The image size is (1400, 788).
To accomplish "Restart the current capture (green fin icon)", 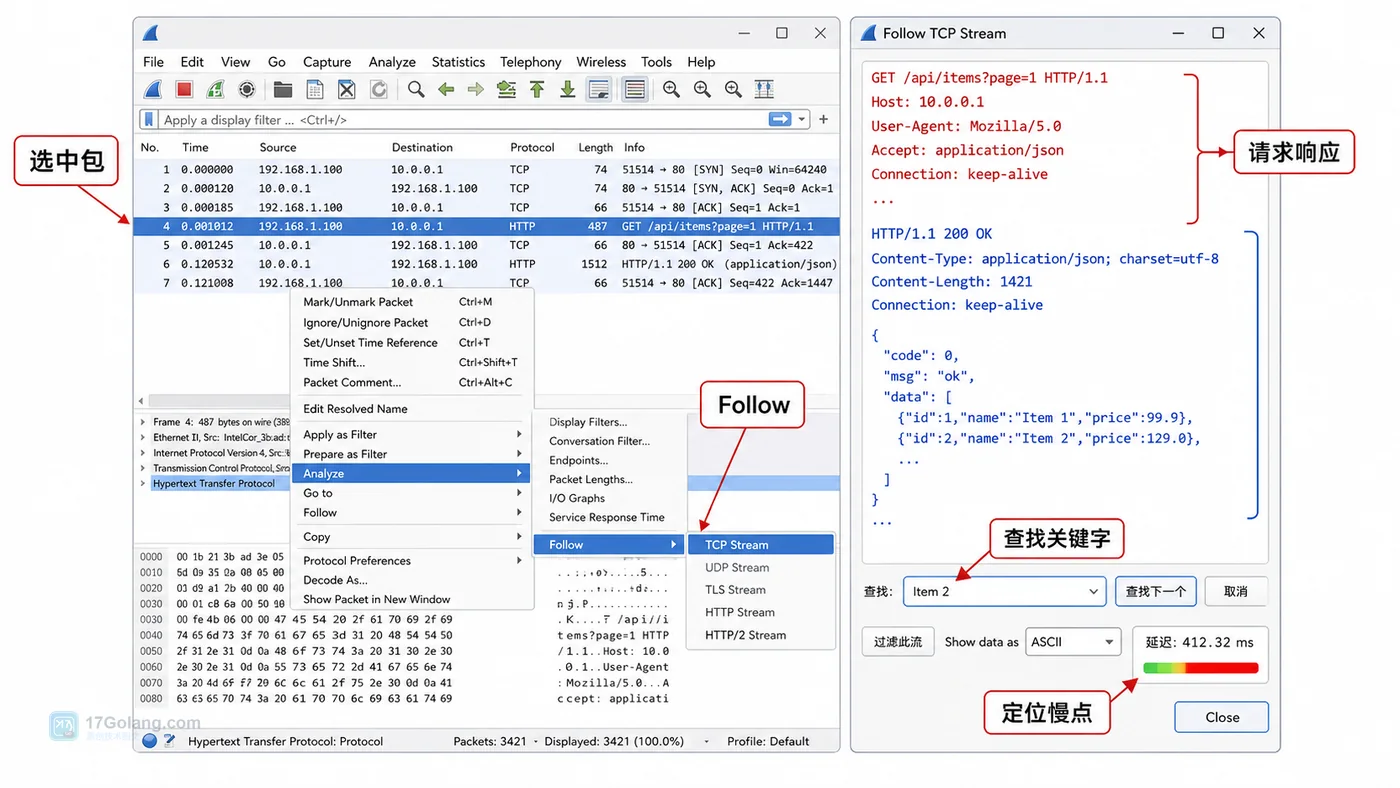I will (215, 90).
